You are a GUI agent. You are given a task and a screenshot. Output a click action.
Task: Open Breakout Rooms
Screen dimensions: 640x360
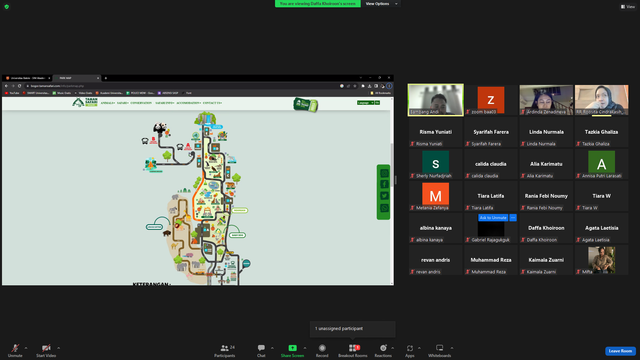click(x=353, y=350)
